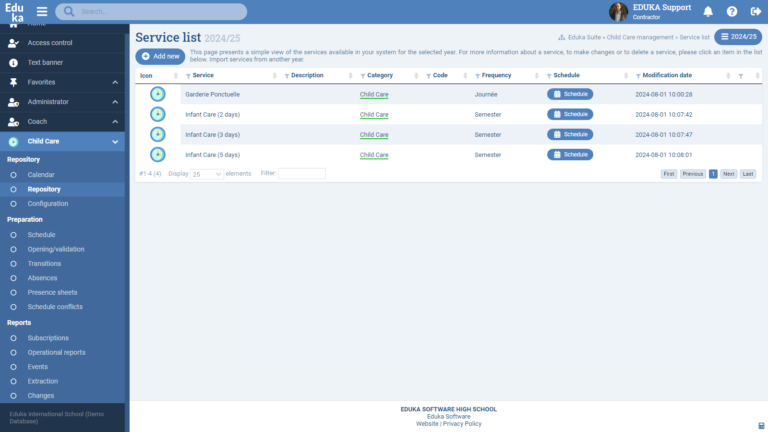Open the help question mark icon
The height and width of the screenshot is (432, 768).
click(731, 12)
